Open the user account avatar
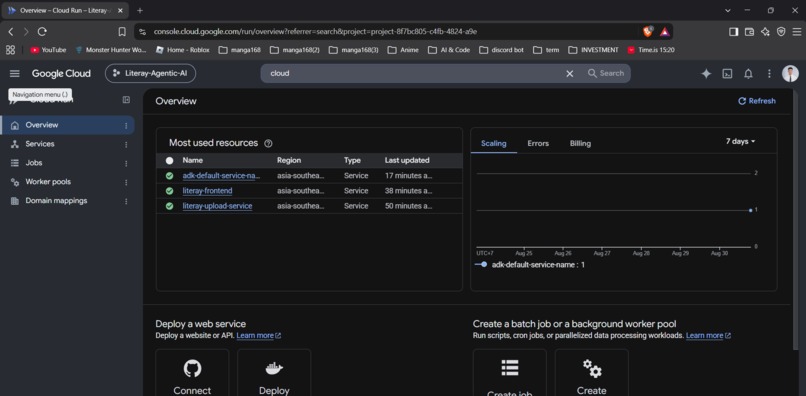The image size is (806, 396). tap(790, 74)
